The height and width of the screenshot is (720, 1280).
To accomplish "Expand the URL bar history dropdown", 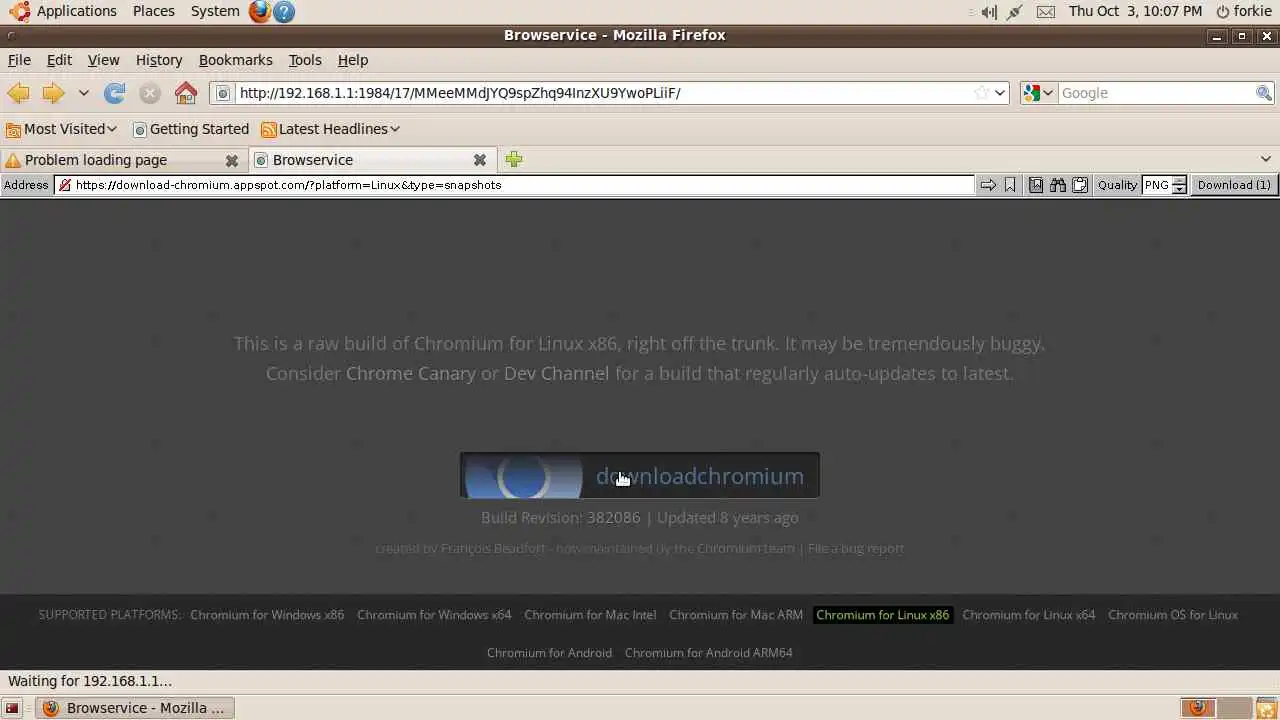I will tap(1000, 93).
